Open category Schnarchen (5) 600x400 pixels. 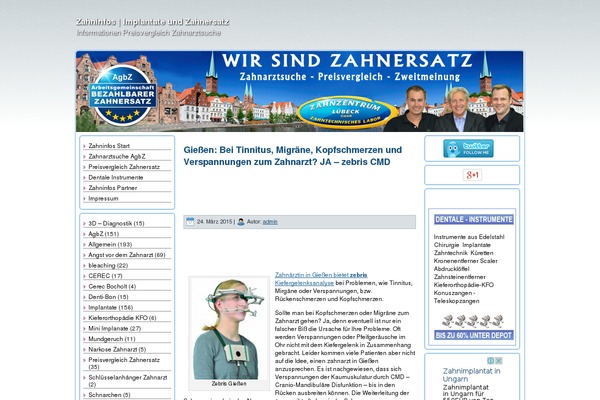[x=109, y=395]
